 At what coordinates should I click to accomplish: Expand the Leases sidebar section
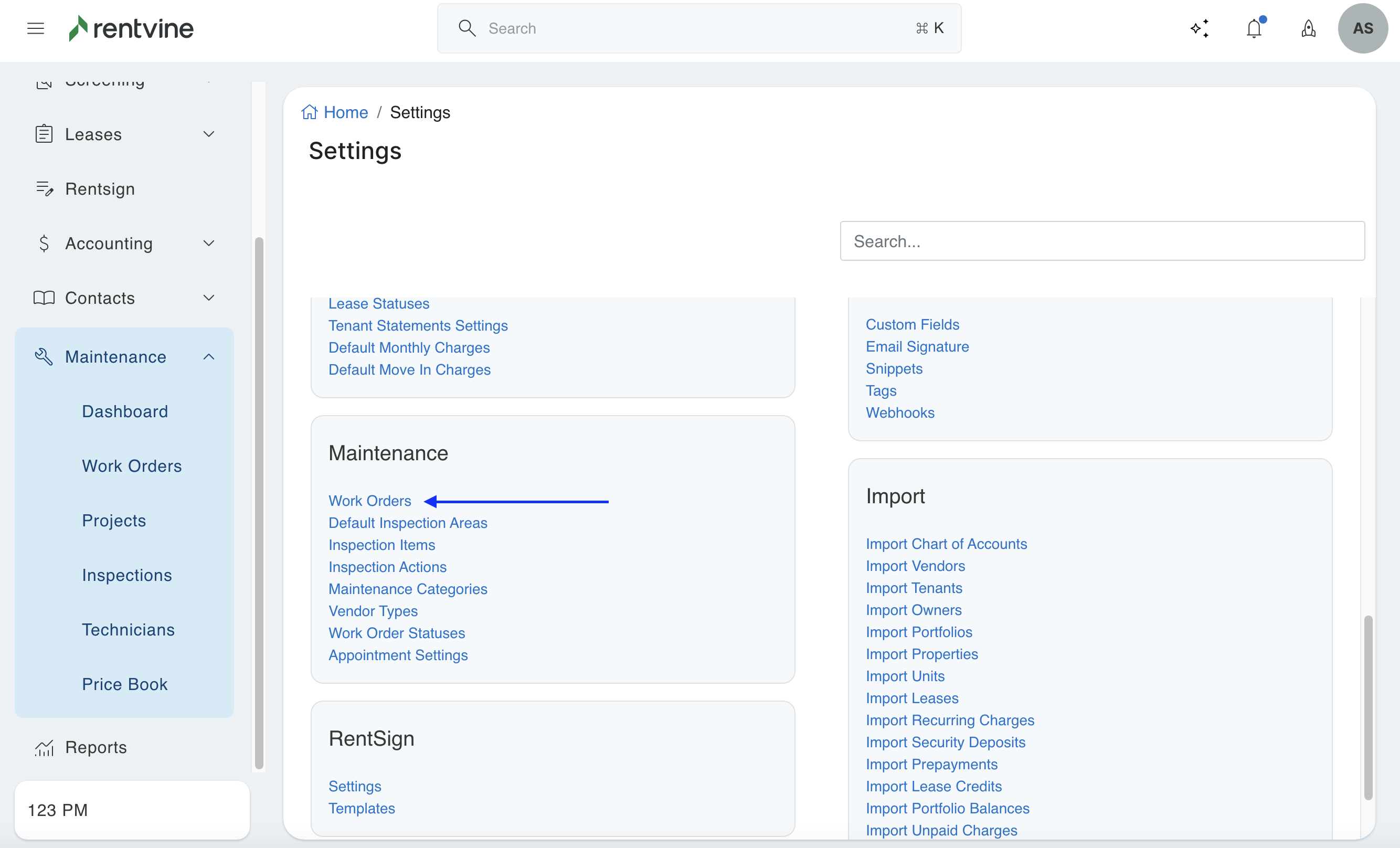tap(208, 134)
